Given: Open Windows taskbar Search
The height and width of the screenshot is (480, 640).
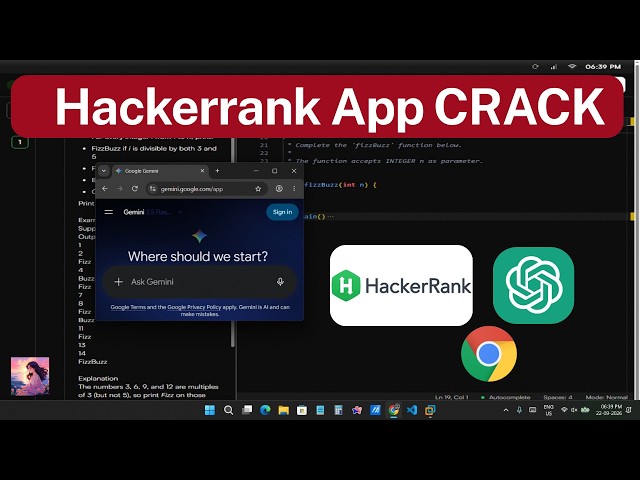Looking at the screenshot, I should coord(229,410).
